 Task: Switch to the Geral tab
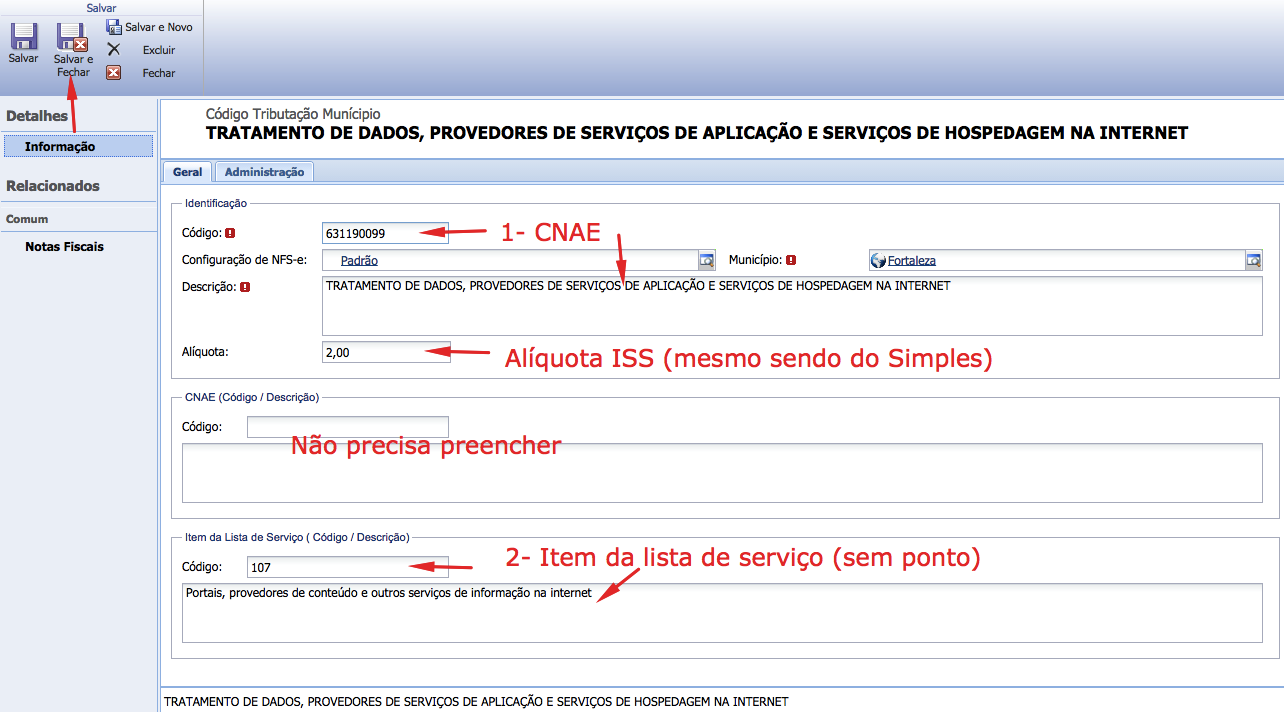click(x=187, y=172)
